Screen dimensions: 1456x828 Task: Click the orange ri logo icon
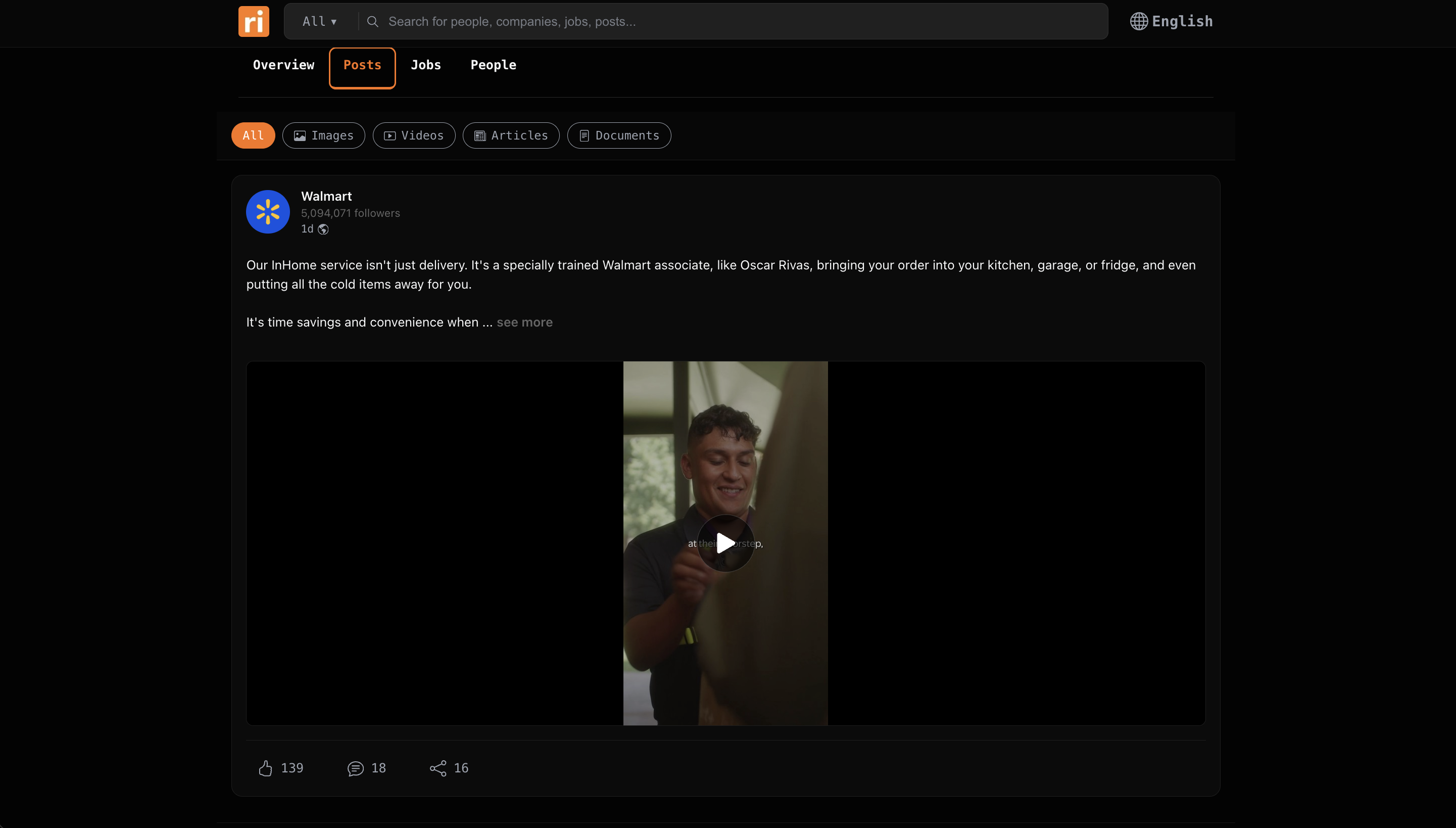(x=254, y=22)
